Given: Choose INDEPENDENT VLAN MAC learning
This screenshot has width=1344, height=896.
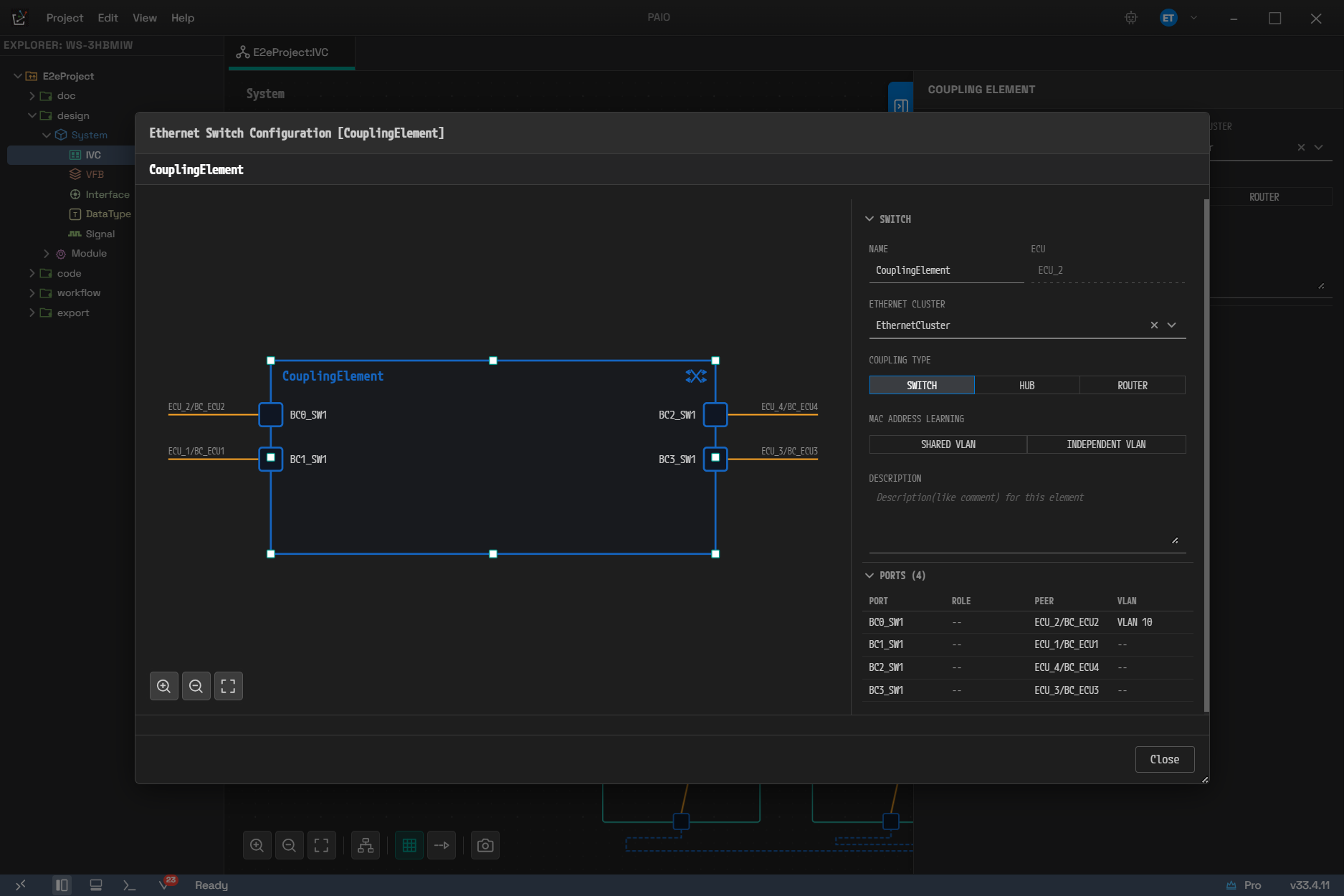Looking at the screenshot, I should (x=1106, y=444).
